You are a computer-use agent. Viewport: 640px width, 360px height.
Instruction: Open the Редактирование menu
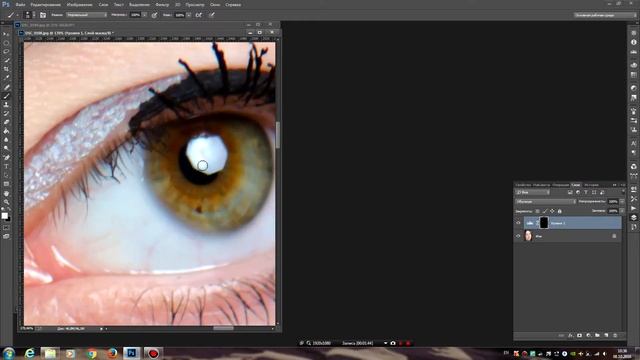pos(46,5)
